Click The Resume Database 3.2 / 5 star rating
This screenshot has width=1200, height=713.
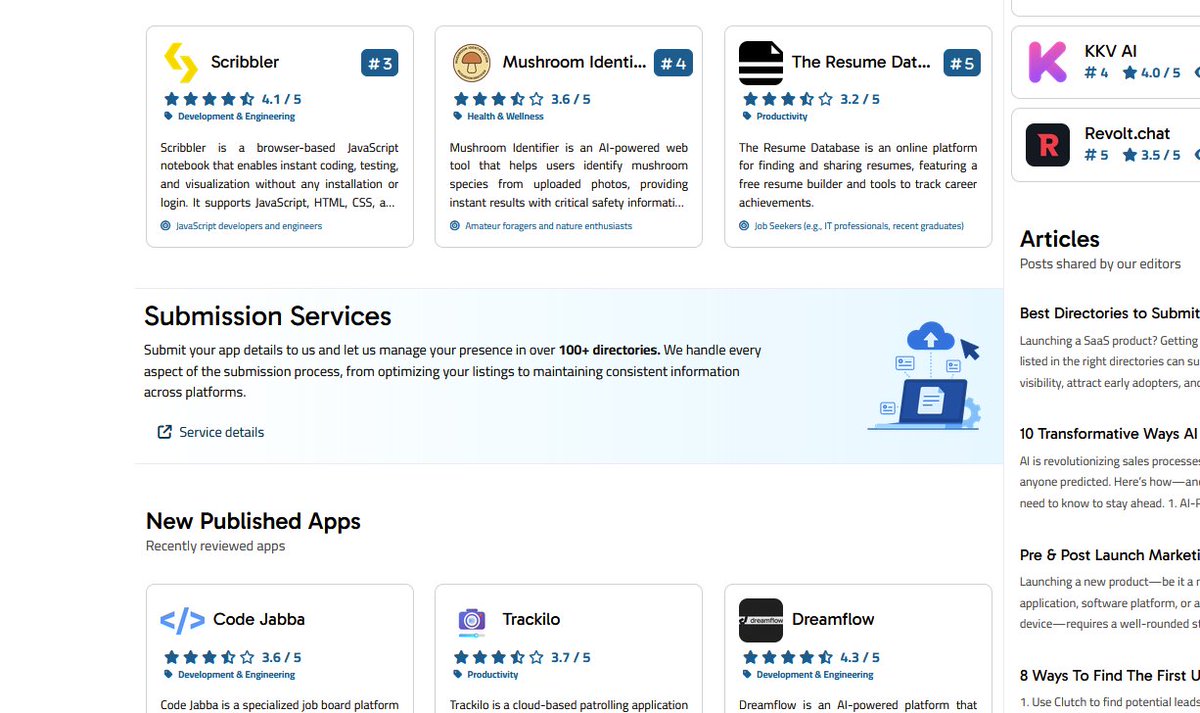tap(811, 99)
